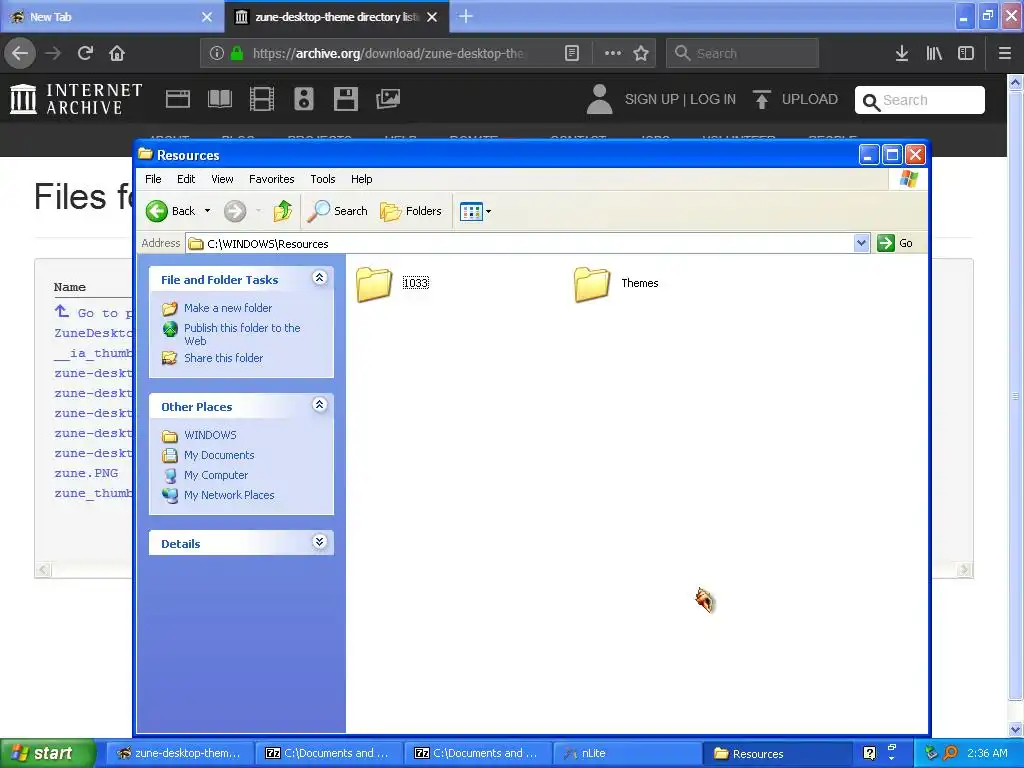The height and width of the screenshot is (768, 1024).
Task: Click Share this folder
Action: [x=223, y=358]
